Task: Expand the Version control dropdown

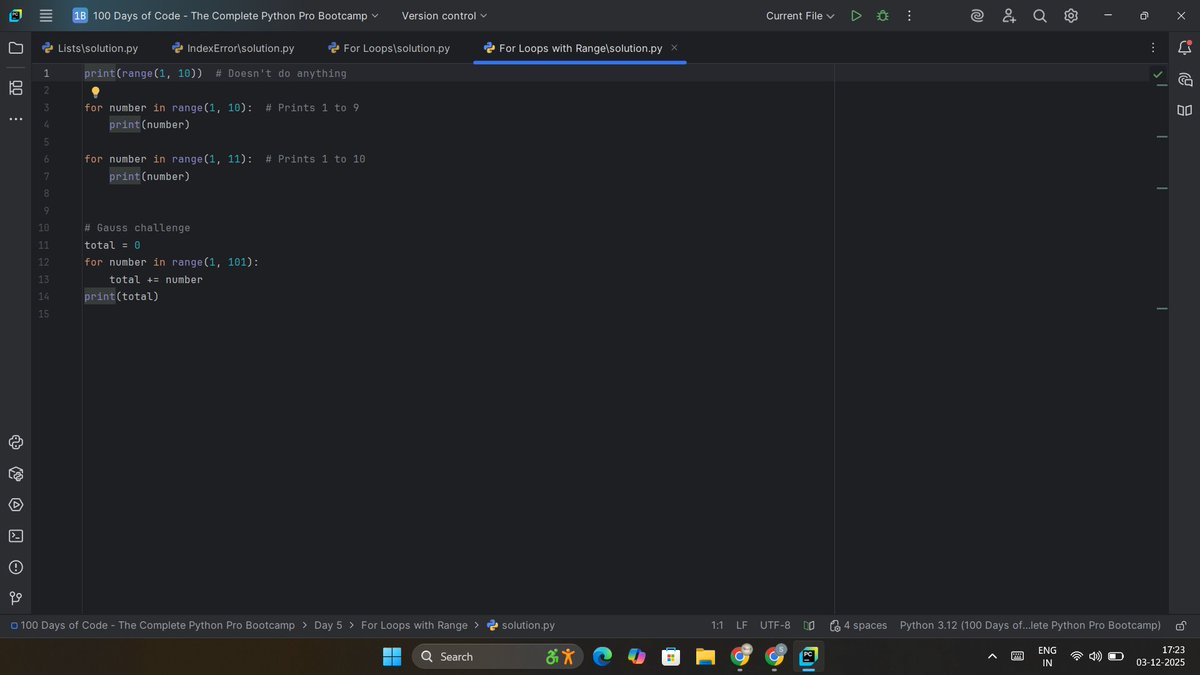Action: pyautogui.click(x=444, y=15)
